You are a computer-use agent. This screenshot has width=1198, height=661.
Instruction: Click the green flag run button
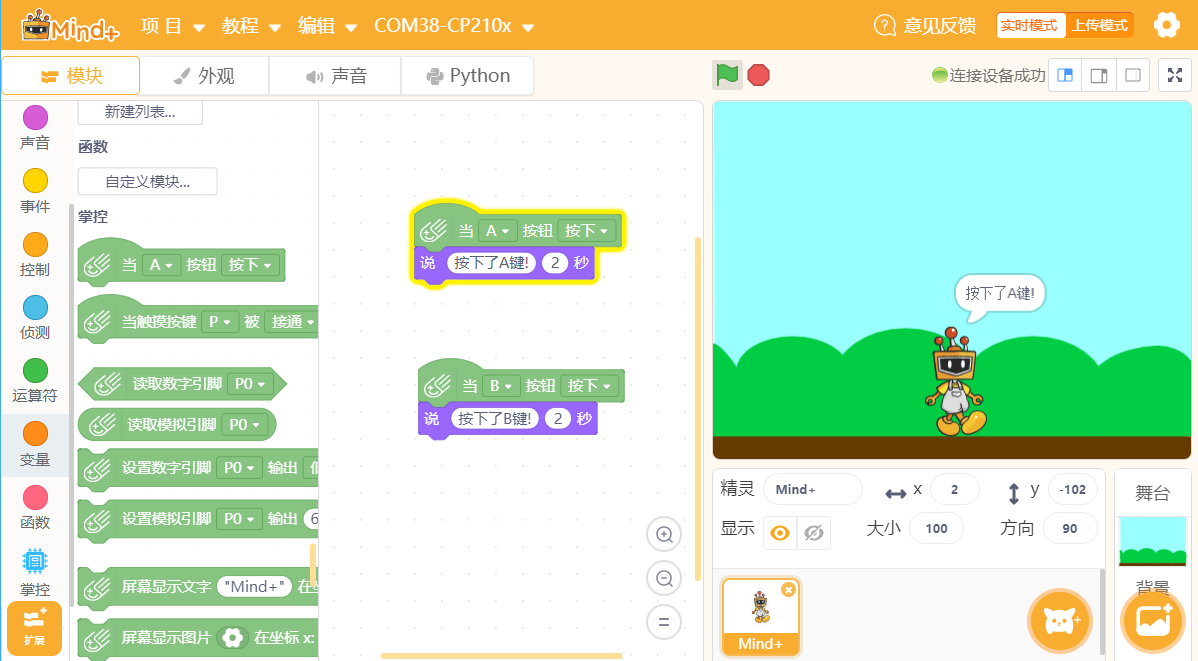[x=727, y=75]
